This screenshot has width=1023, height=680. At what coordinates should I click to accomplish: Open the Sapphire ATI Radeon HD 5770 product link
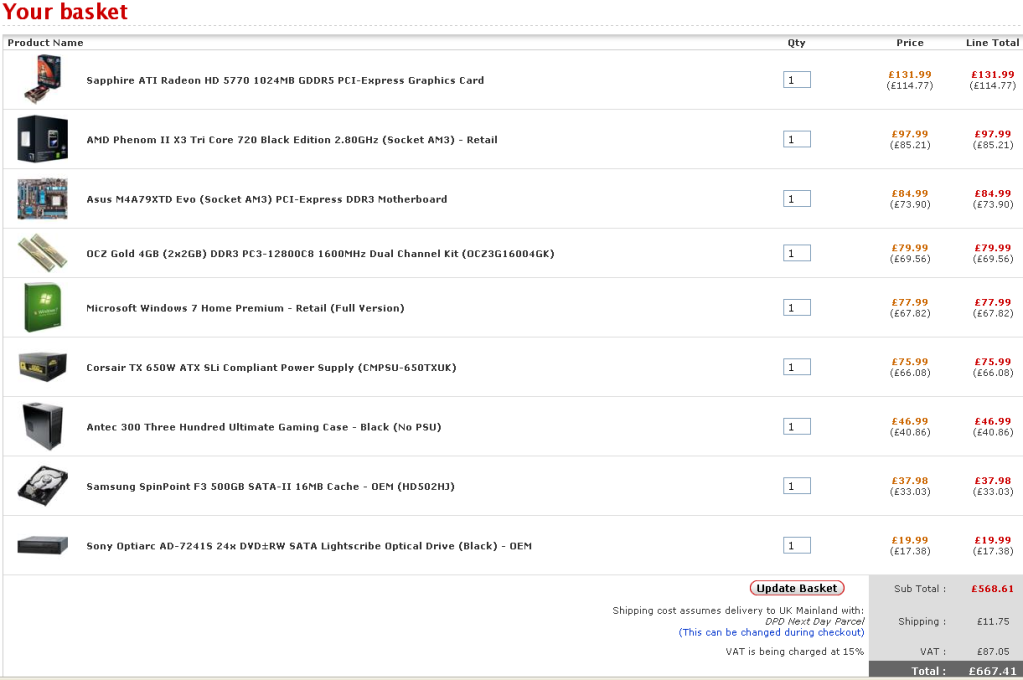[285, 80]
